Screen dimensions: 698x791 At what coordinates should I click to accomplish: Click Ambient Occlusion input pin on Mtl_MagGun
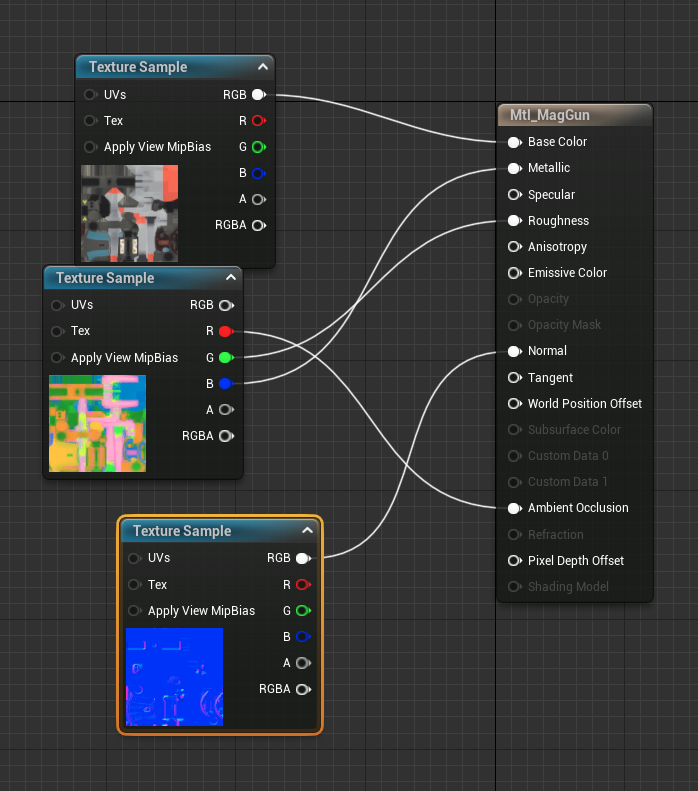(514, 508)
